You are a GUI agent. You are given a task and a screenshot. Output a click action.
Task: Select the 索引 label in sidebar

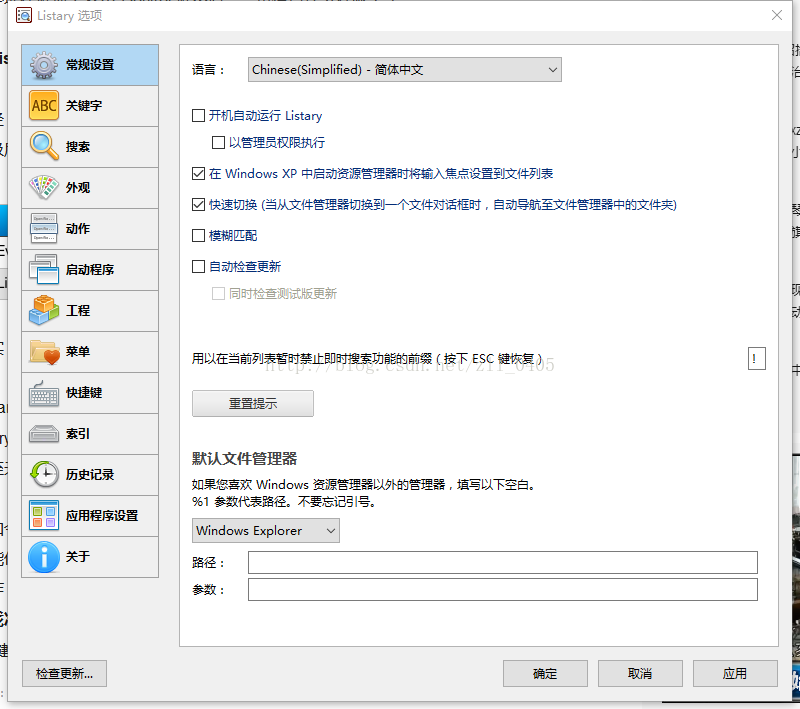(78, 434)
